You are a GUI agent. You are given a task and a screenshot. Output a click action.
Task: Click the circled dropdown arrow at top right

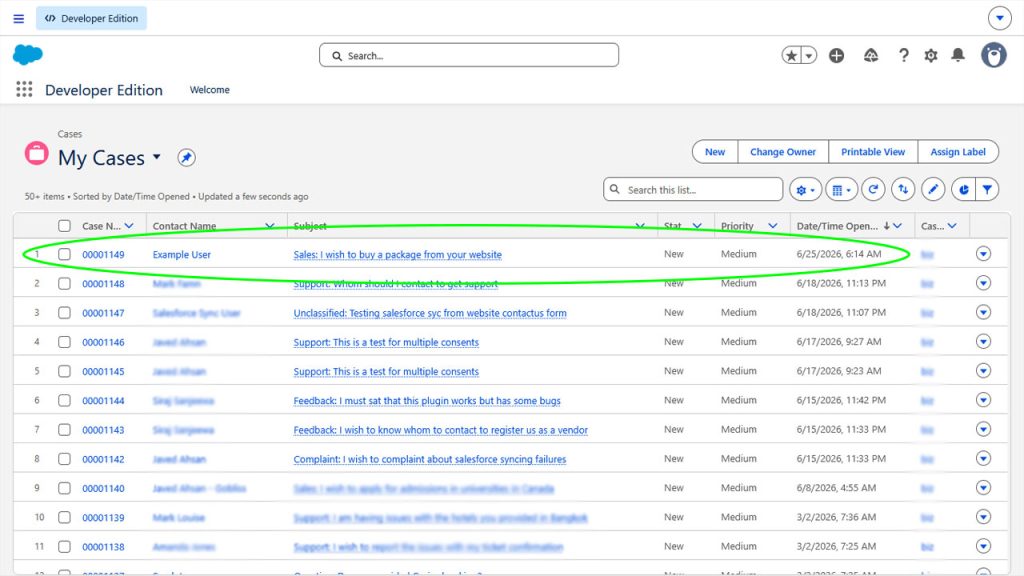[x=999, y=18]
